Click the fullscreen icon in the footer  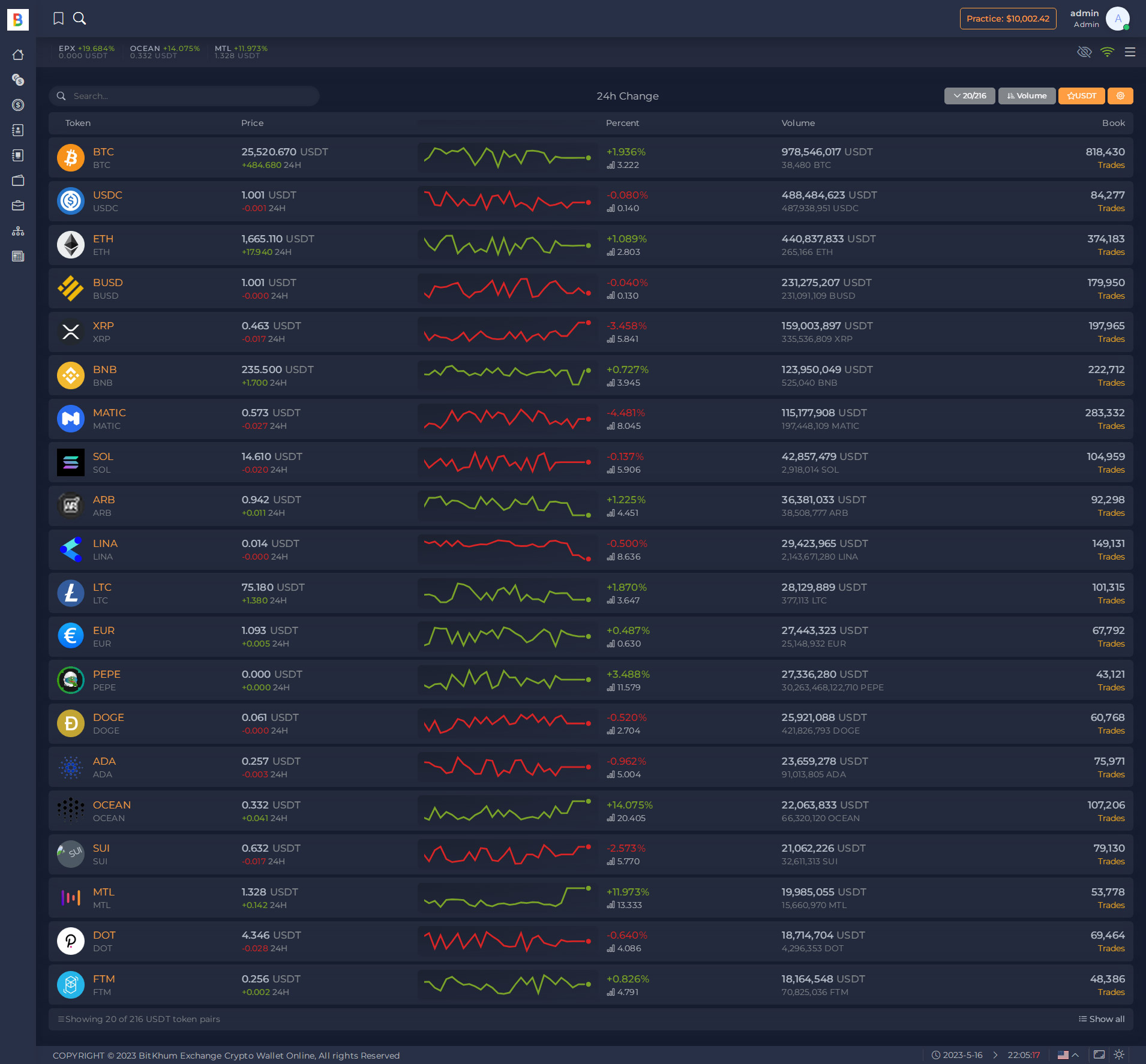[x=1099, y=1054]
